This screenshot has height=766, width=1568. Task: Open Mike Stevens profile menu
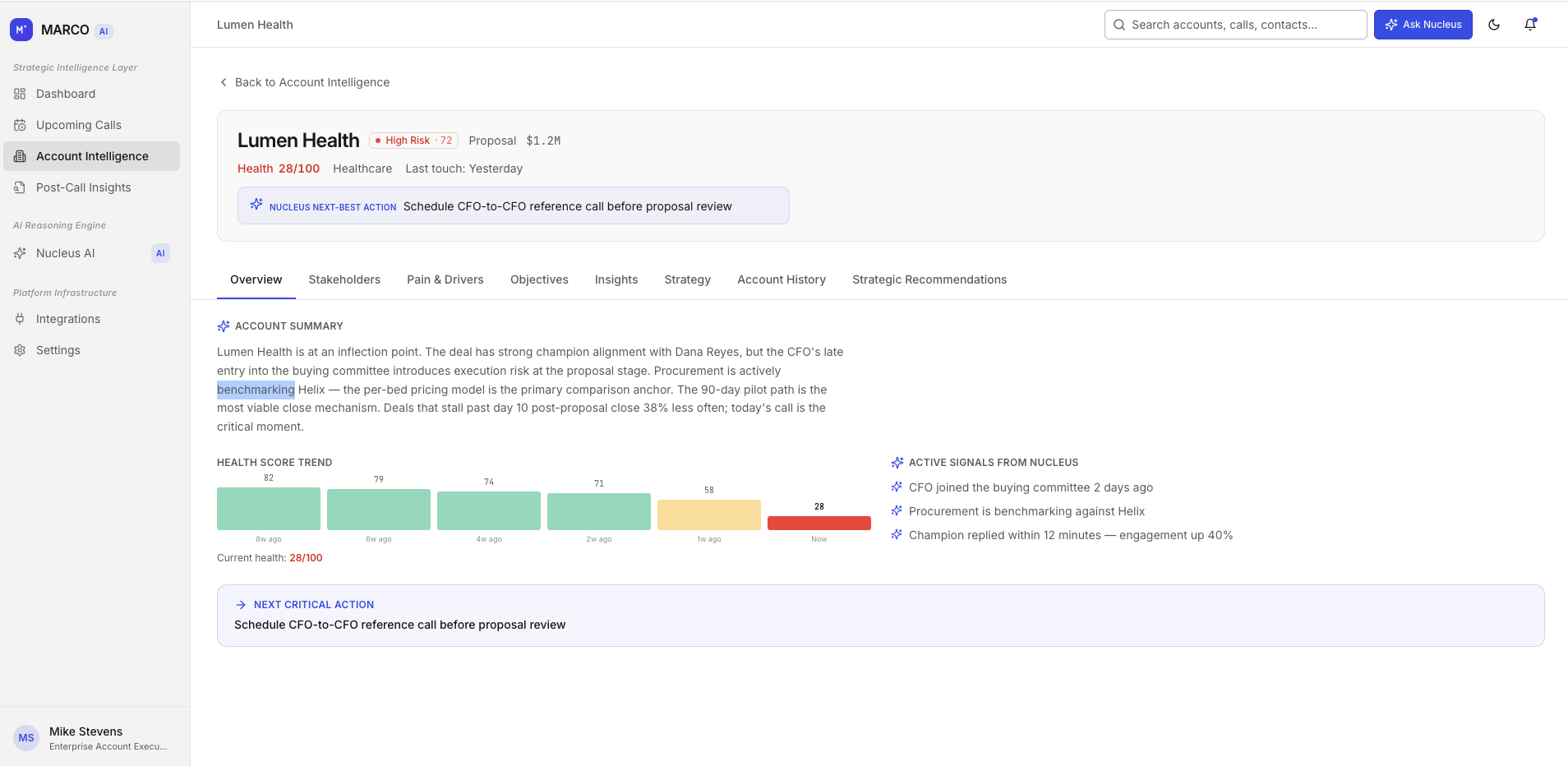point(95,738)
